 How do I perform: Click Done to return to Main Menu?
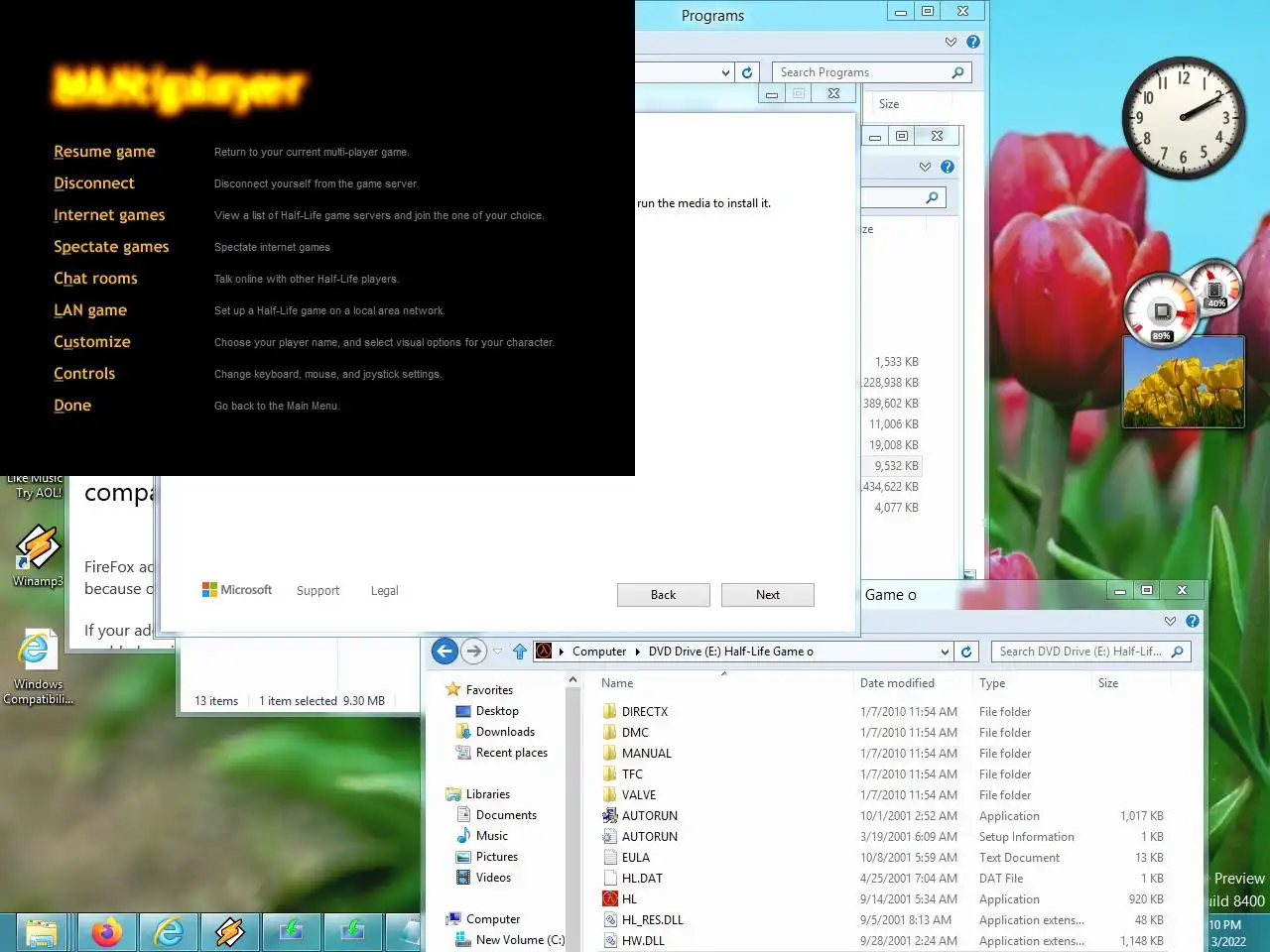(x=72, y=406)
